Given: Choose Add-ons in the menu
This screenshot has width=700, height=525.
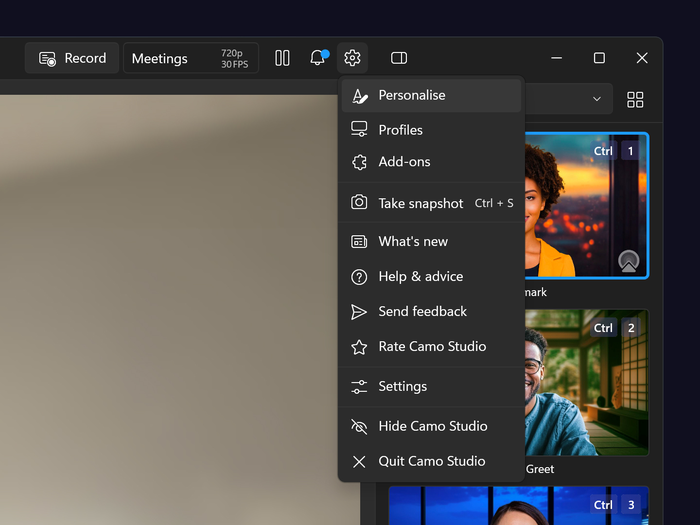Looking at the screenshot, I should 431,162.
